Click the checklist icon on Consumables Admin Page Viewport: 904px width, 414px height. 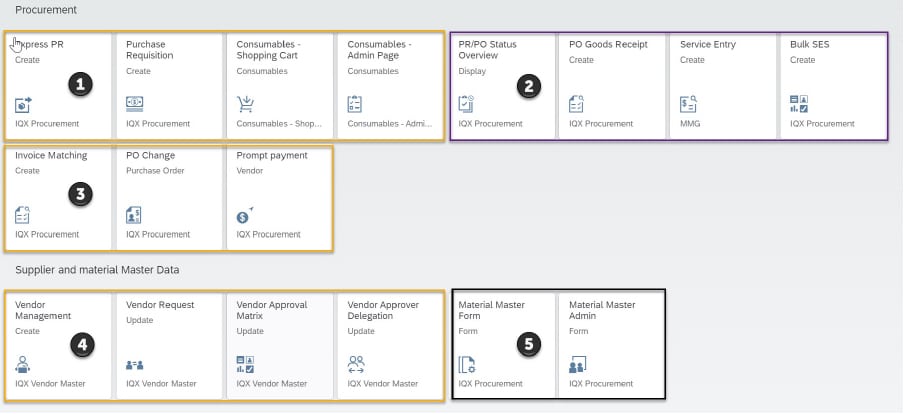click(355, 104)
